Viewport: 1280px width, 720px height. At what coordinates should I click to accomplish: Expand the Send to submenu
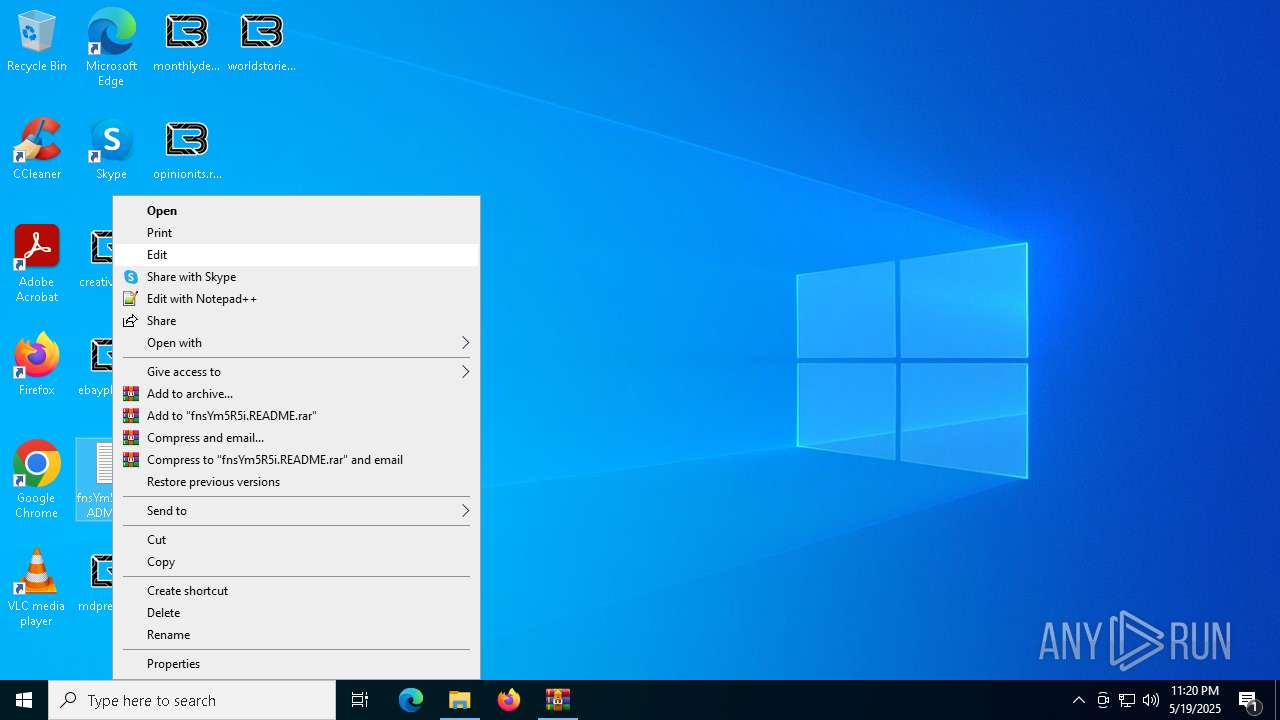coord(296,511)
